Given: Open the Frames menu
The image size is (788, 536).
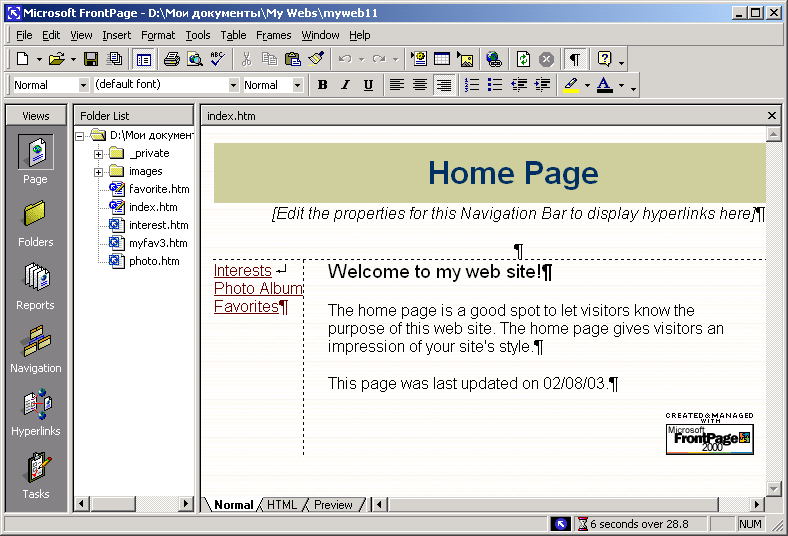Looking at the screenshot, I should click(273, 35).
